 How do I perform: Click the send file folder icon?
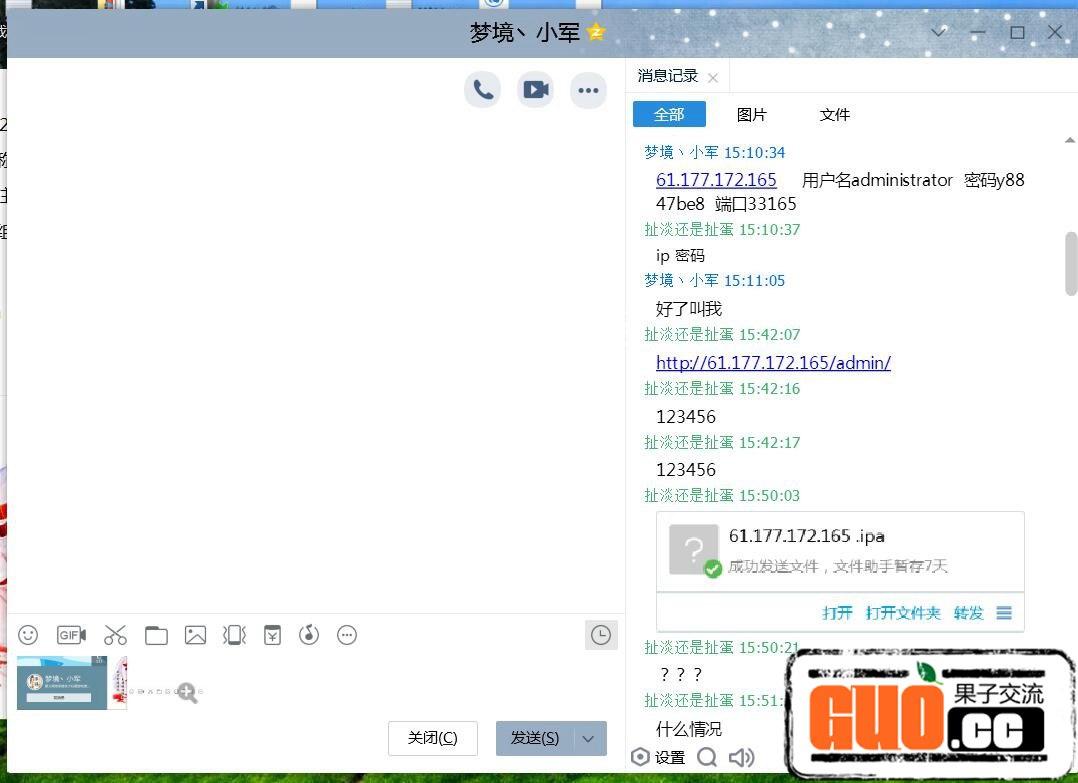tap(156, 635)
